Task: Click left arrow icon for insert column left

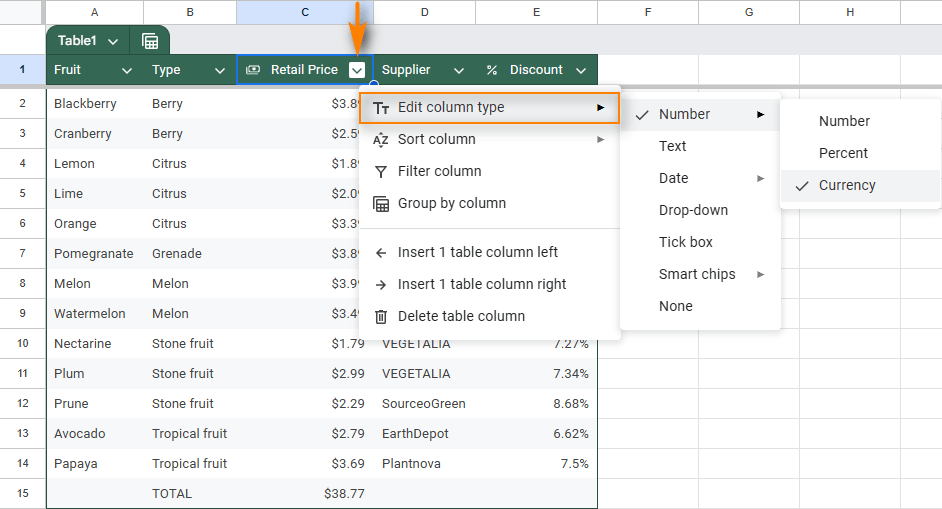Action: (380, 253)
